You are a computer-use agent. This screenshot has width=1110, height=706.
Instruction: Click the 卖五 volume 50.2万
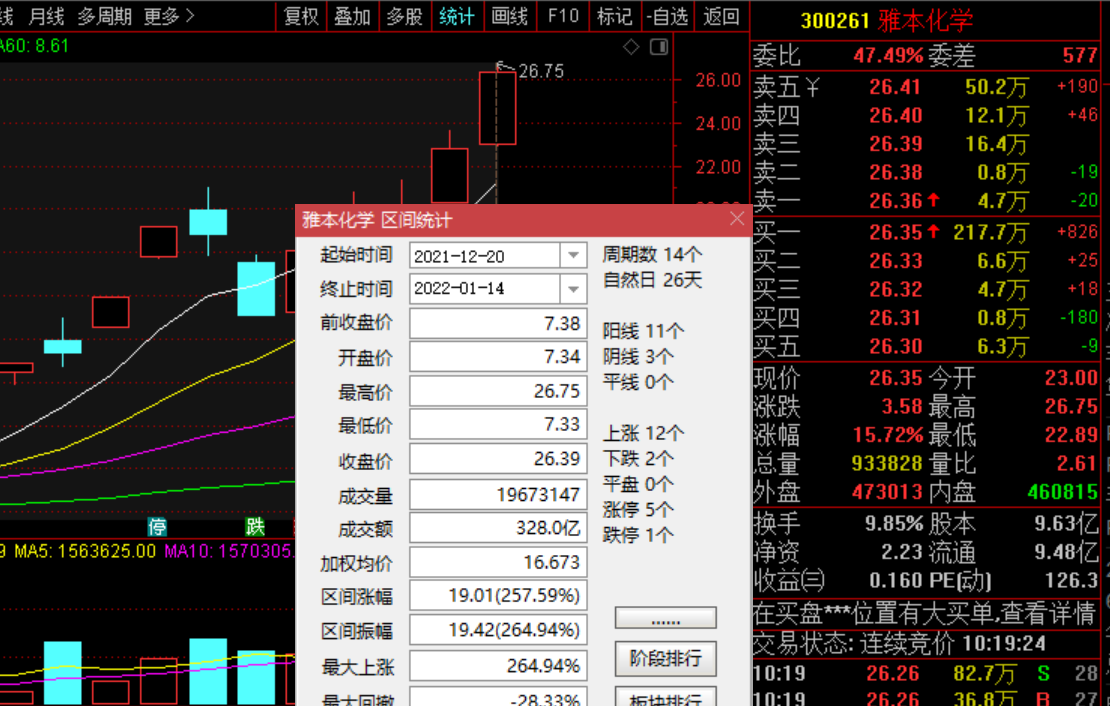point(995,87)
